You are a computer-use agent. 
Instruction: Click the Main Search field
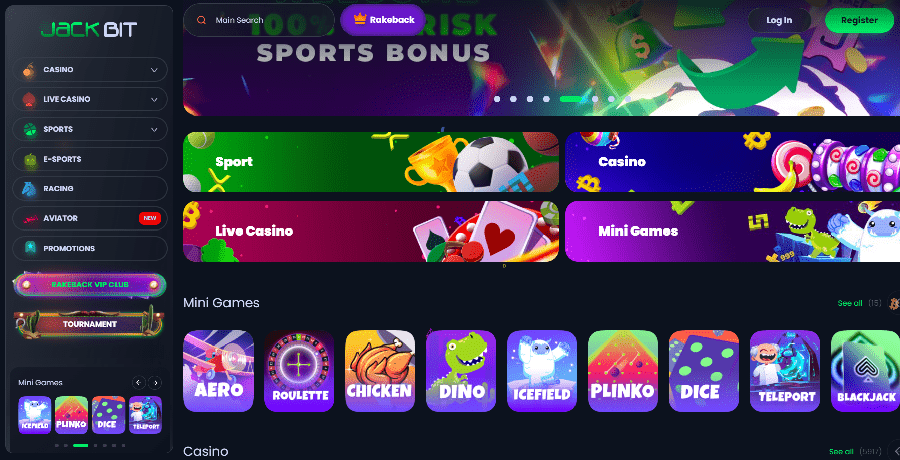[259, 20]
